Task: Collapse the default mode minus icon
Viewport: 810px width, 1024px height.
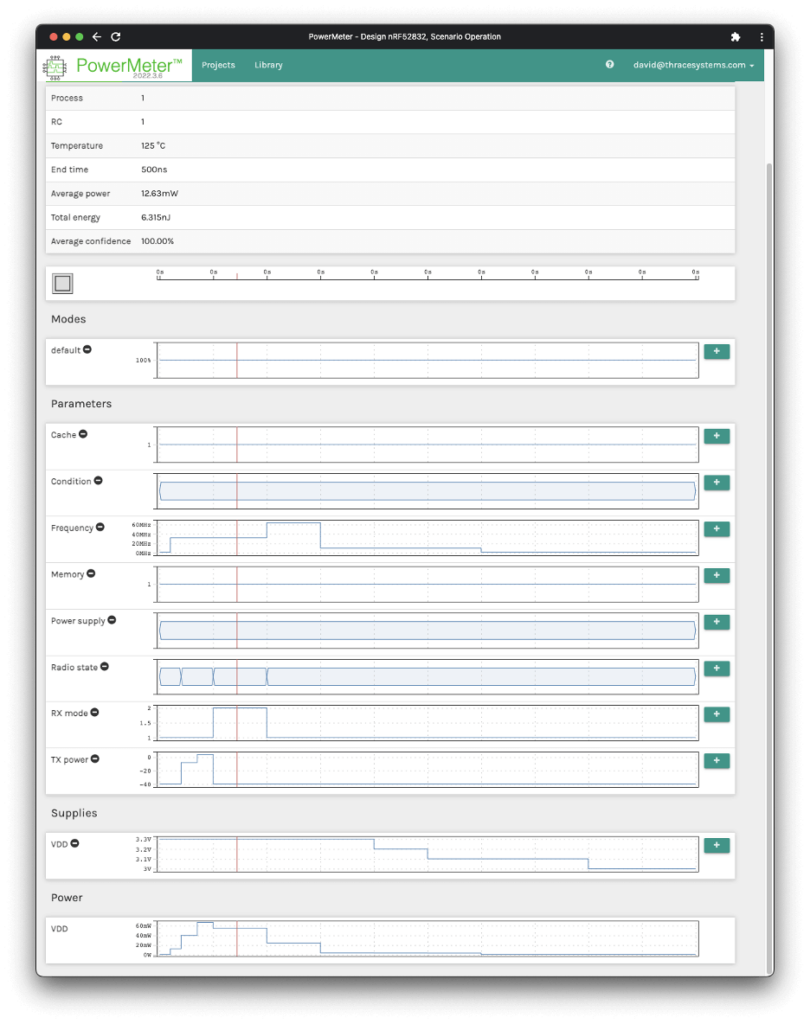Action: tap(87, 350)
